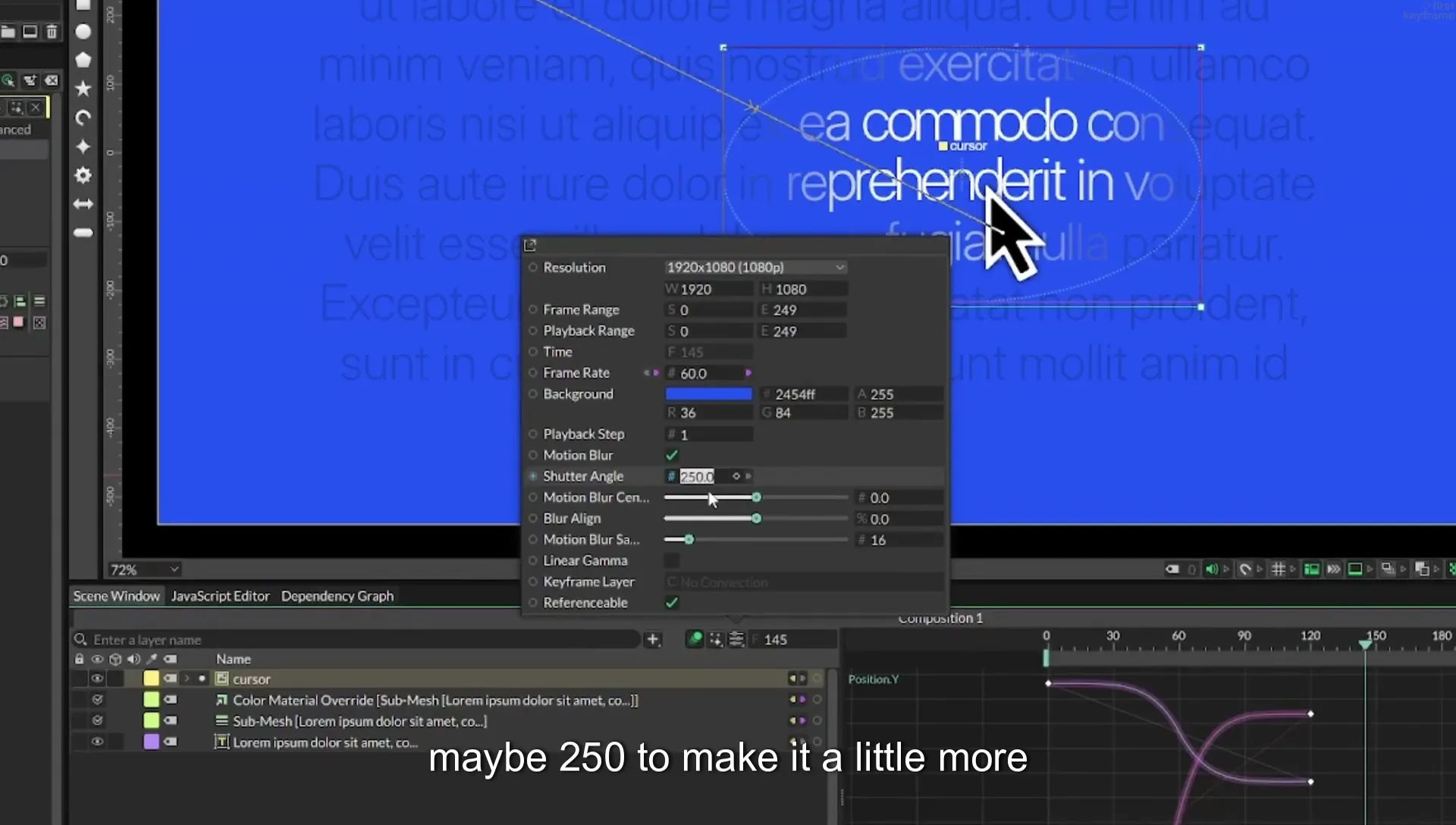Click the green sphere icon beside layer search
Screen dimensions: 1456x825
tap(694, 639)
